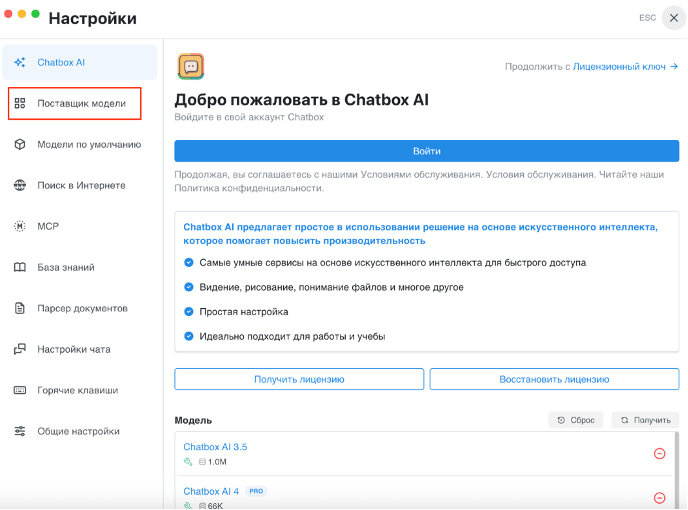This screenshot has width=688, height=510.
Task: Click the ESC label near close button
Action: pos(648,18)
